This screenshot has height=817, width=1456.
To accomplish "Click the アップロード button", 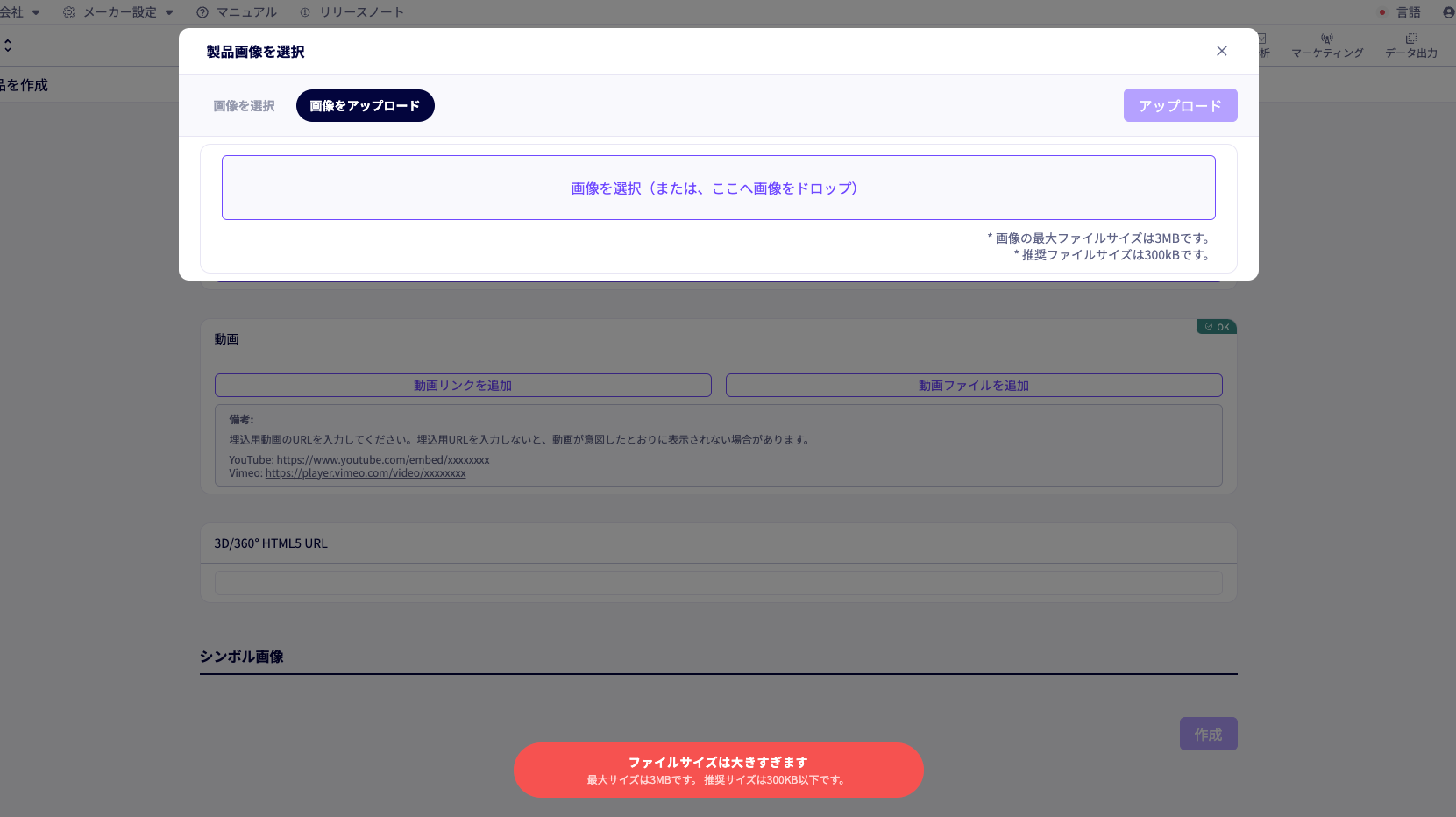I will click(x=1180, y=105).
